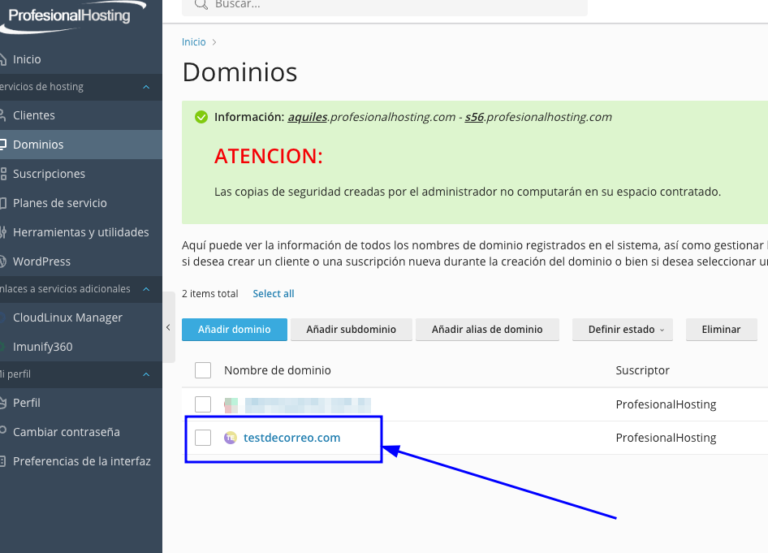
Task: Click ProfesionalHosting subscriber in the testdecorreo.com row
Action: pos(666,437)
